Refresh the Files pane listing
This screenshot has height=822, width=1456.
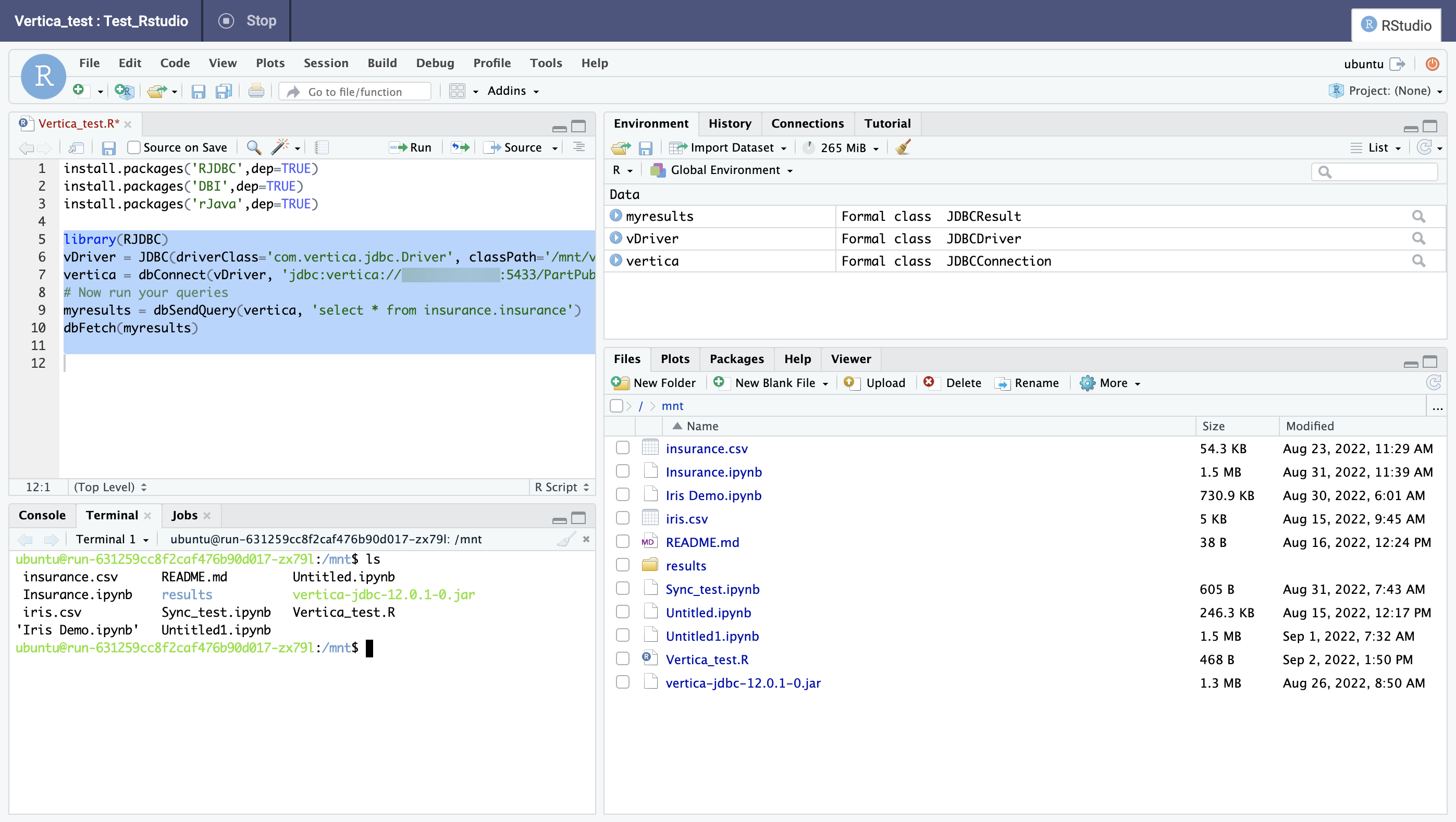(x=1434, y=382)
